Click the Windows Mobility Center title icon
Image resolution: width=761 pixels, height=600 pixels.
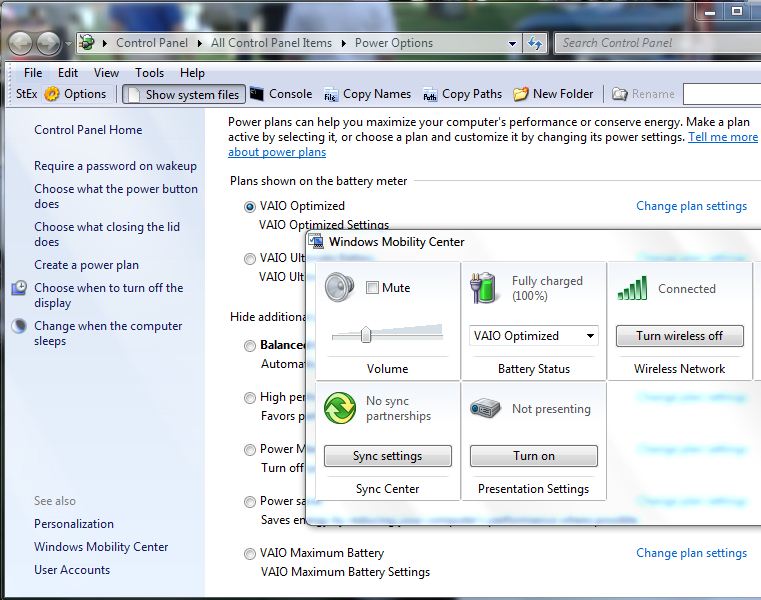316,241
